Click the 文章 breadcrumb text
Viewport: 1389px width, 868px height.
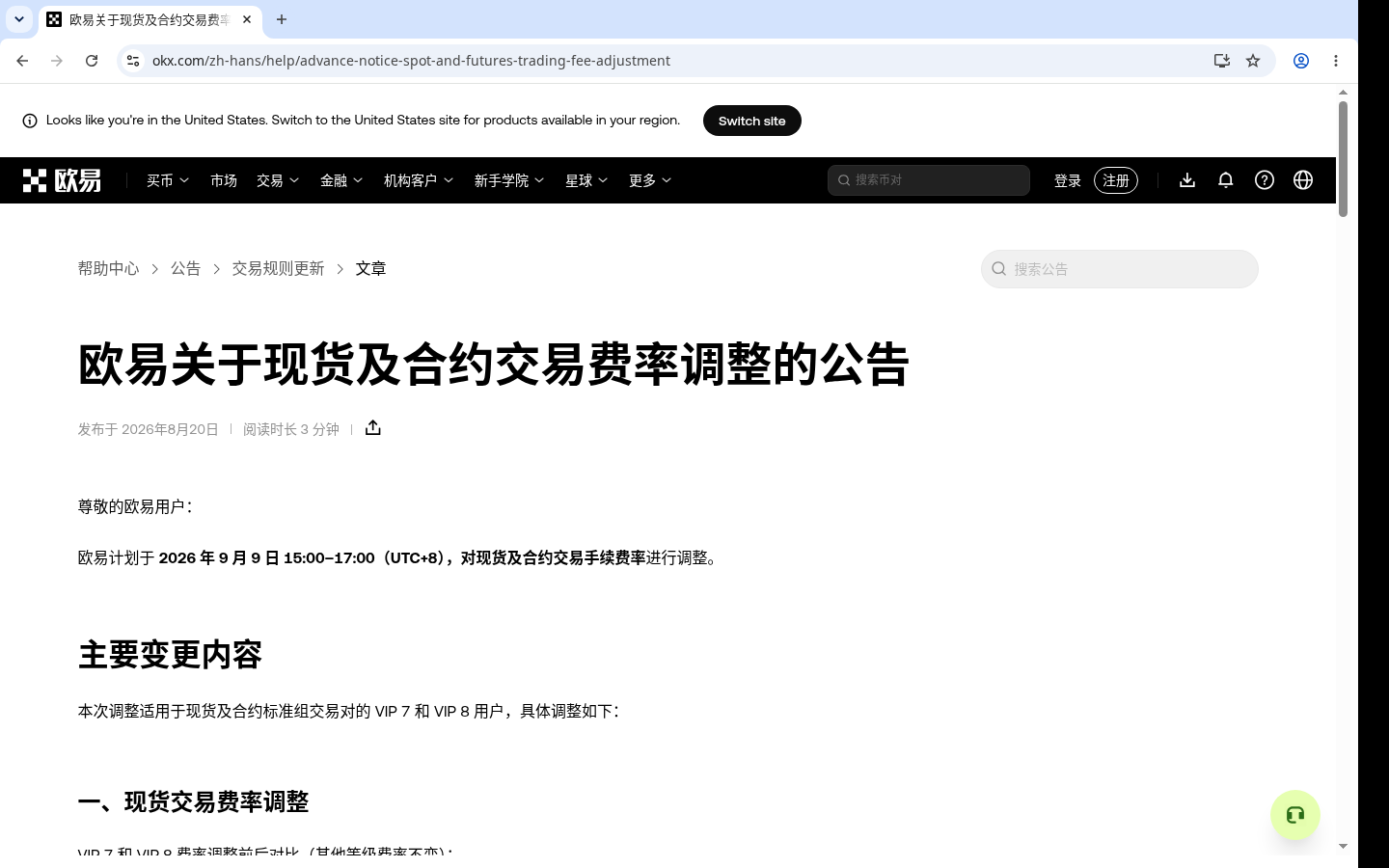click(370, 269)
